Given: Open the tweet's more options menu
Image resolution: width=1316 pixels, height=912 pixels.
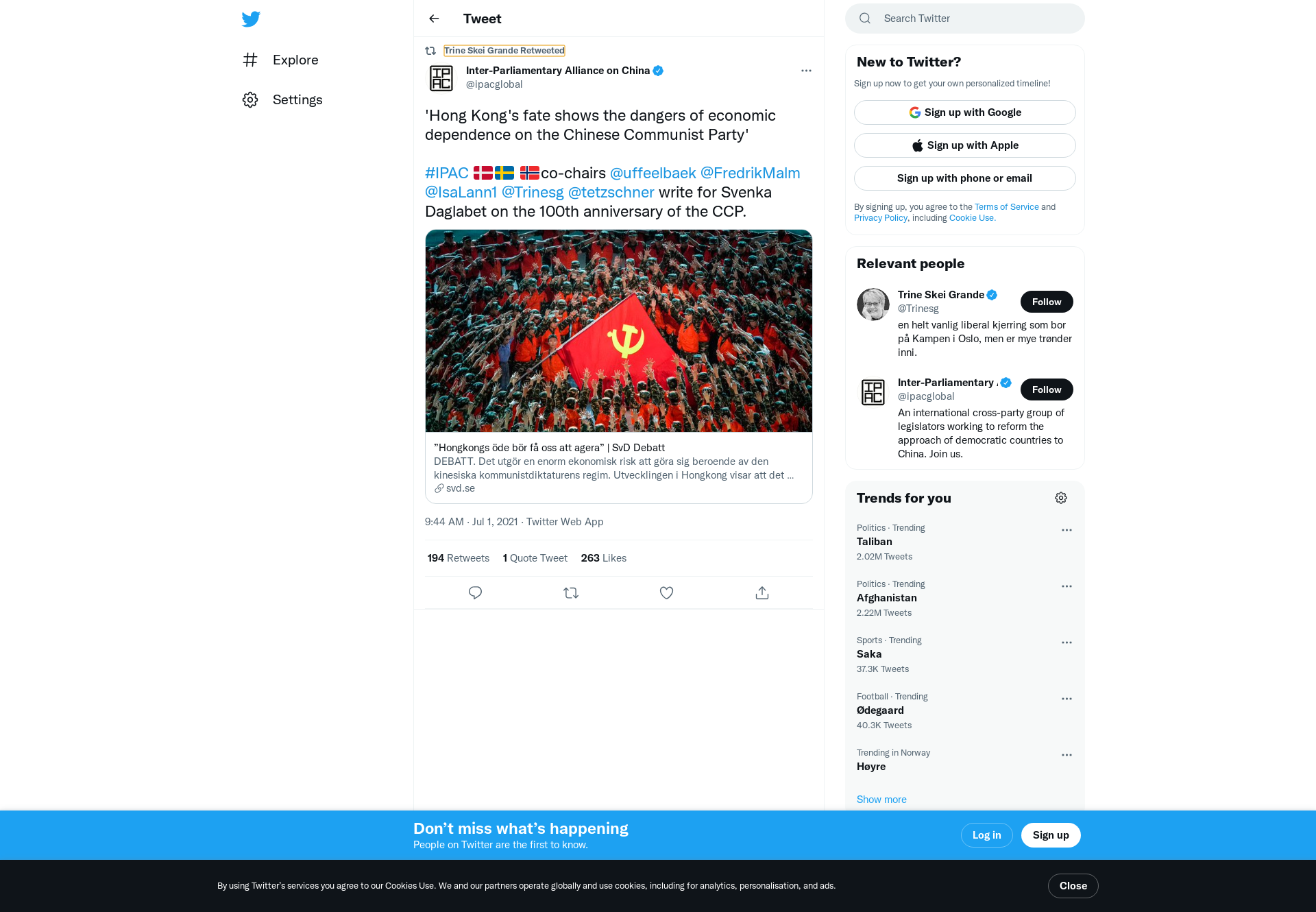Looking at the screenshot, I should 806,71.
